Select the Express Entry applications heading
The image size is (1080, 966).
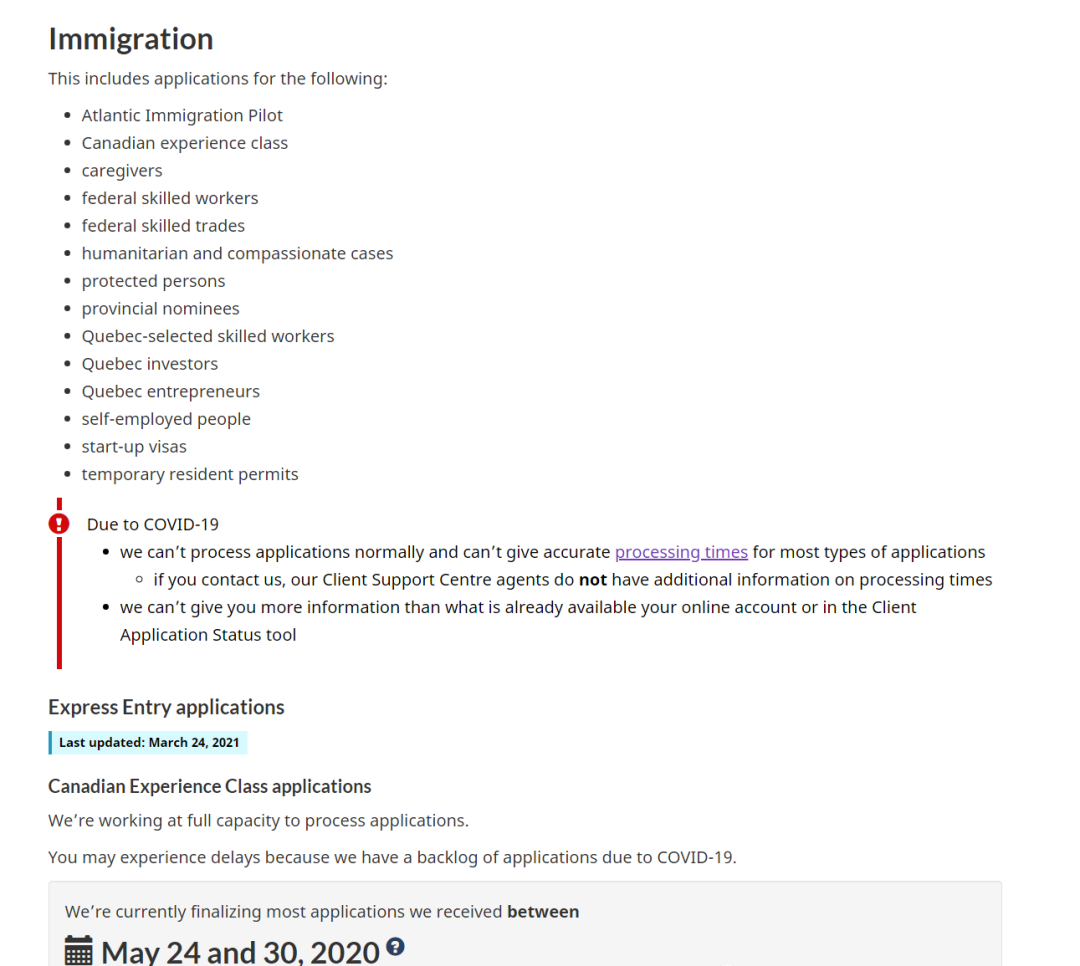click(166, 707)
